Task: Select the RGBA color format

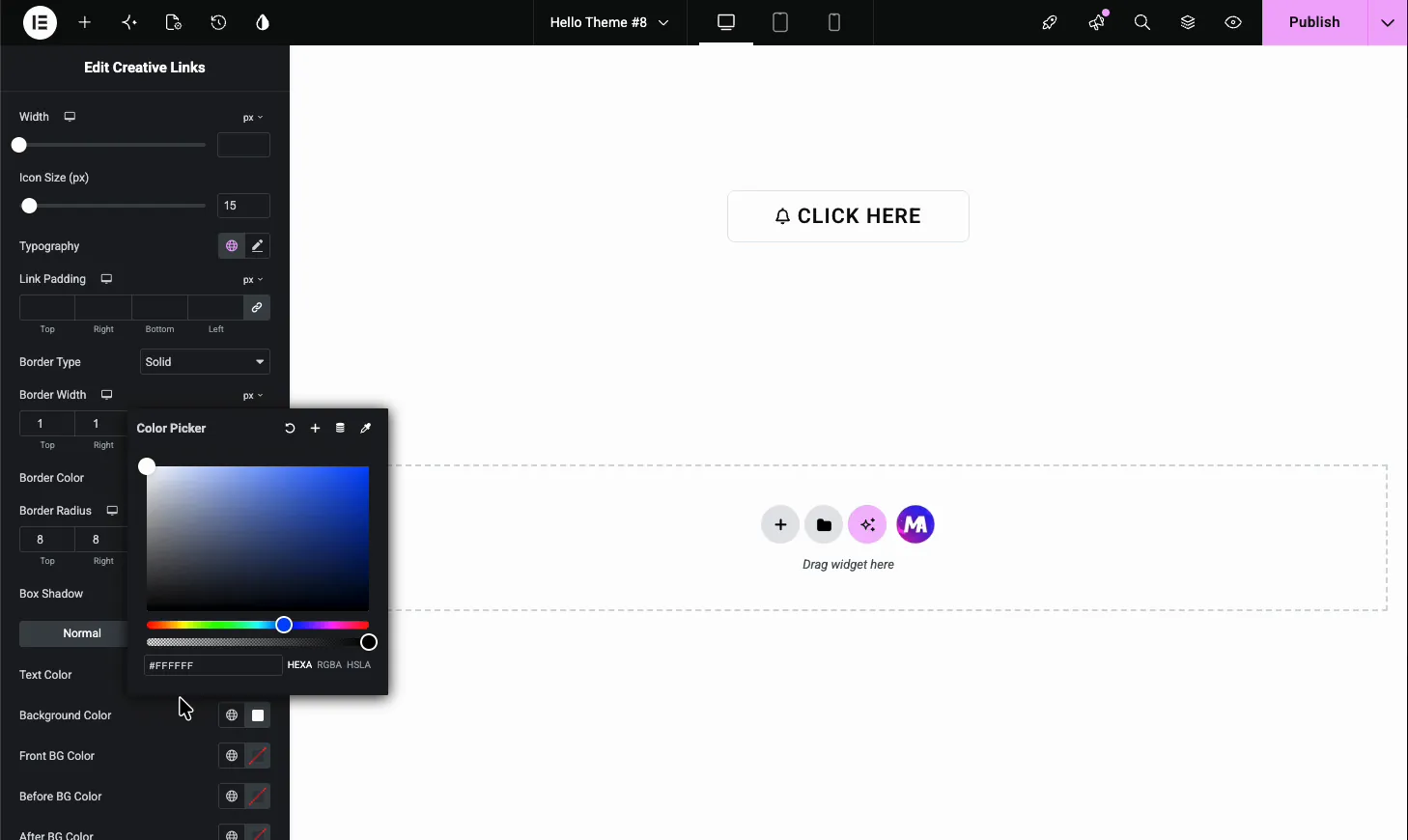Action: 329,665
